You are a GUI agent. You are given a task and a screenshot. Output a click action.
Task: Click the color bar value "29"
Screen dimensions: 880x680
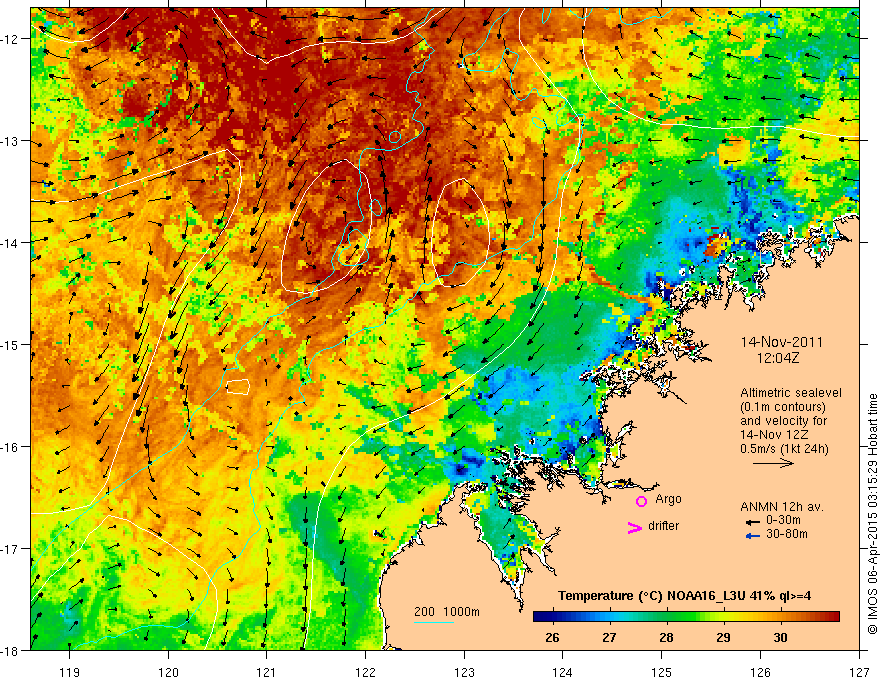coord(723,637)
